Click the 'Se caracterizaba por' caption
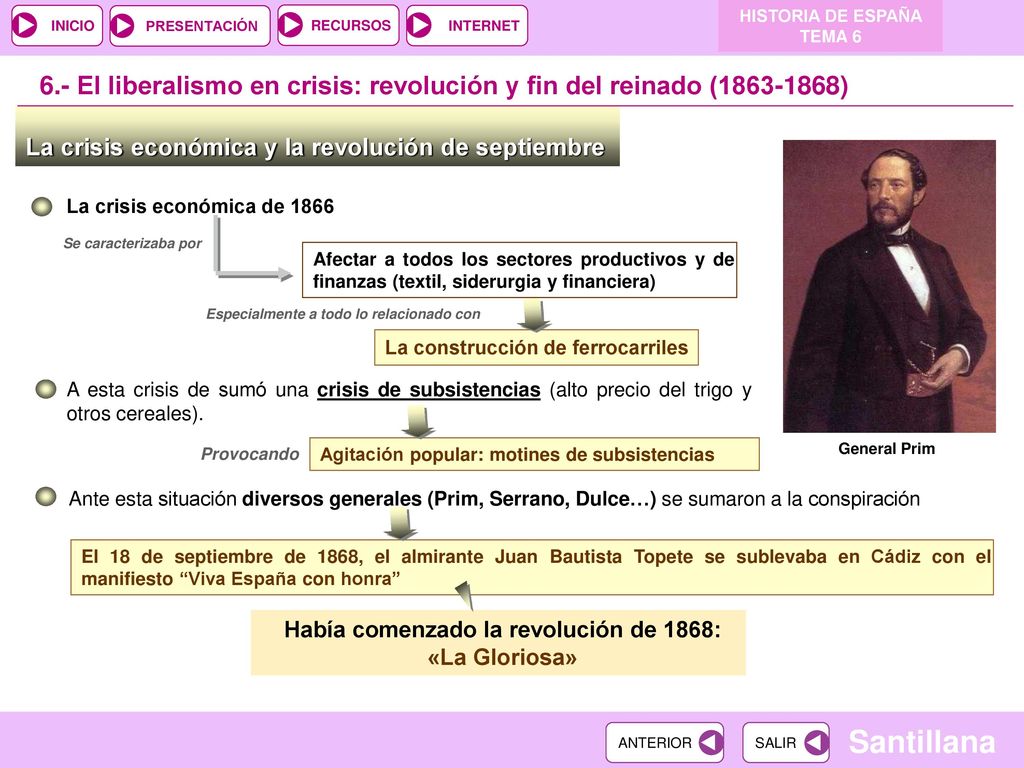Screen dimensions: 1024x768 click(x=133, y=244)
